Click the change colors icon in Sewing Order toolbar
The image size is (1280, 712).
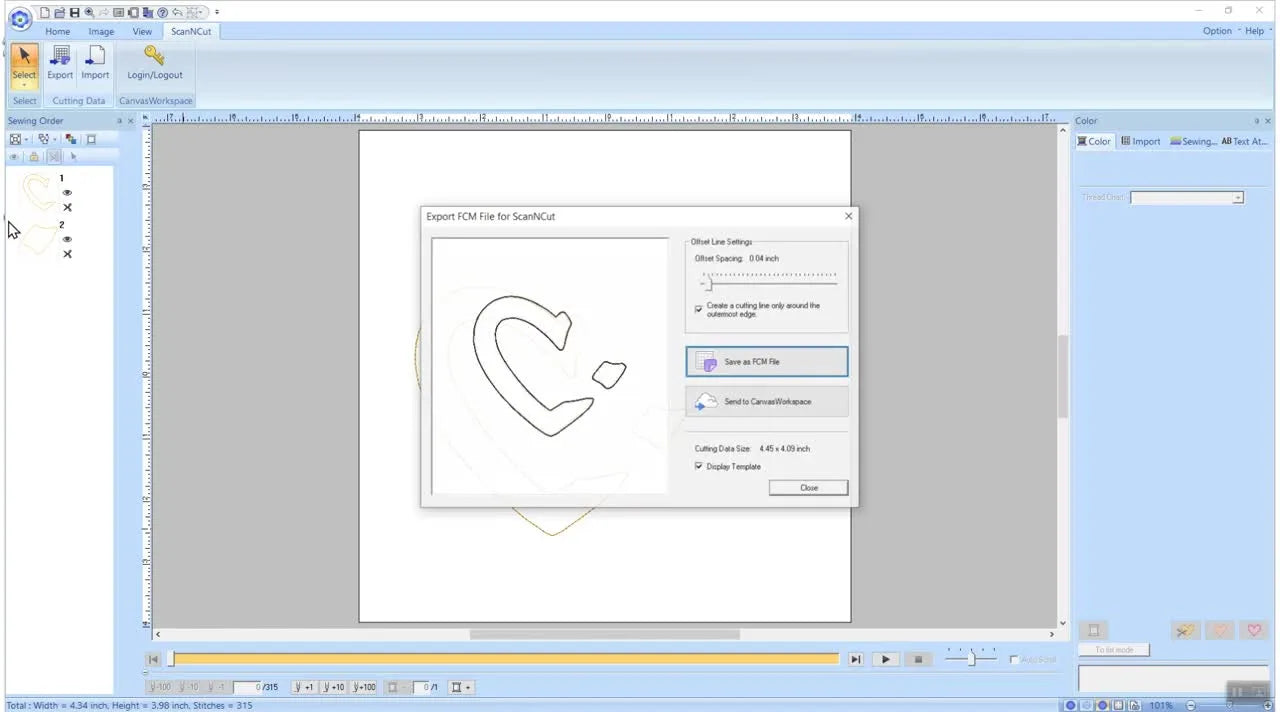tap(70, 139)
